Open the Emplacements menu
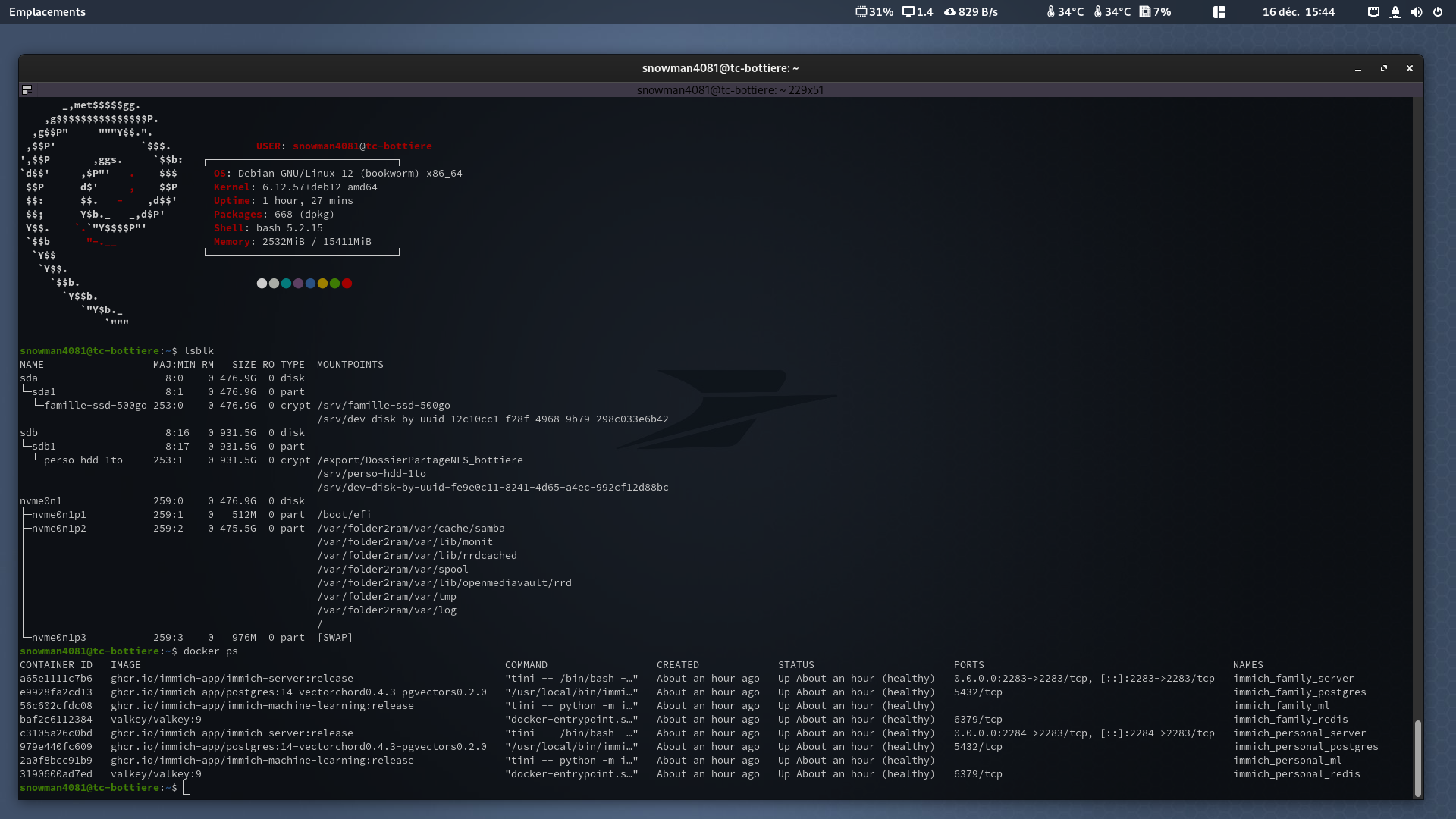 coord(47,12)
